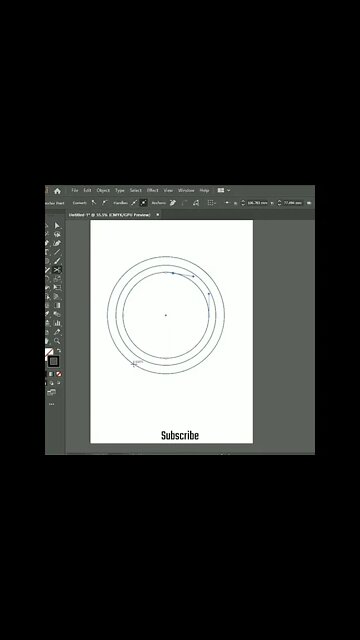Screen dimensions: 360x640
Task: Select the Perspective Grid tool
Action: [57, 297]
